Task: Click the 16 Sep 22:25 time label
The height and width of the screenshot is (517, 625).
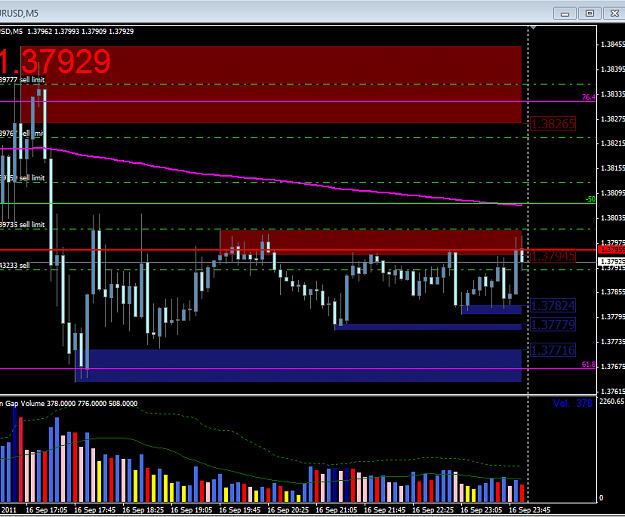Action: coord(433,510)
